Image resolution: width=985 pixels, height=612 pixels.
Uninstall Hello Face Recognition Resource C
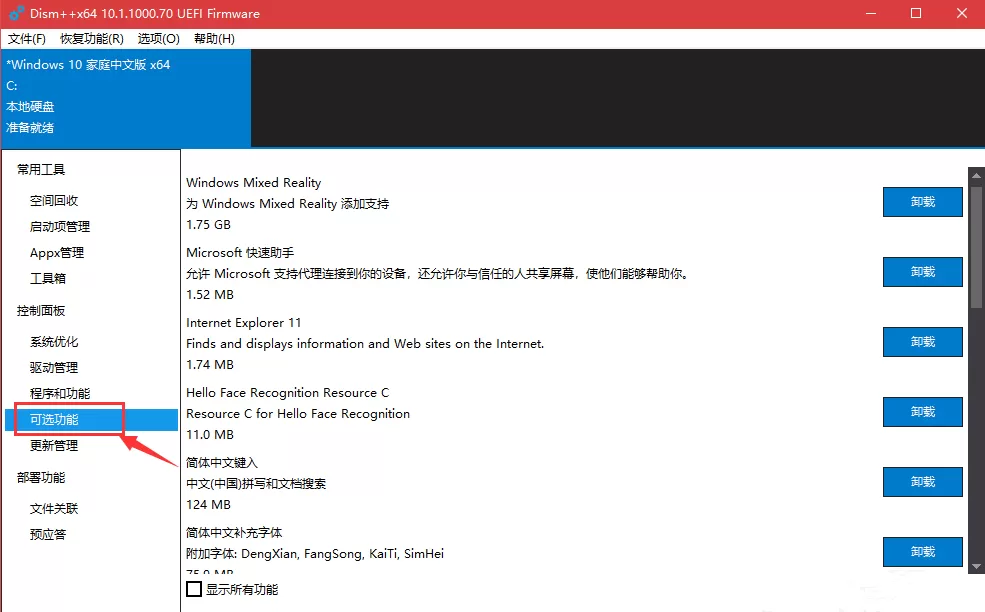point(922,412)
